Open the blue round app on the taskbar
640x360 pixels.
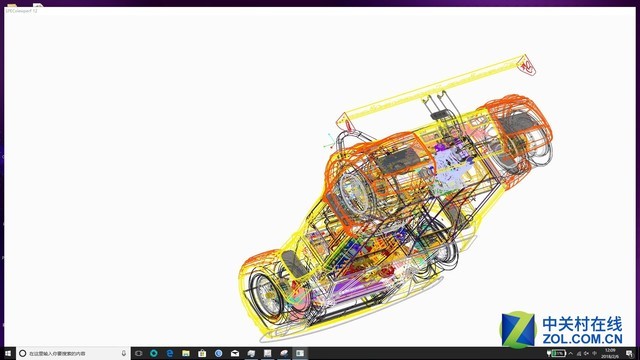click(x=218, y=353)
